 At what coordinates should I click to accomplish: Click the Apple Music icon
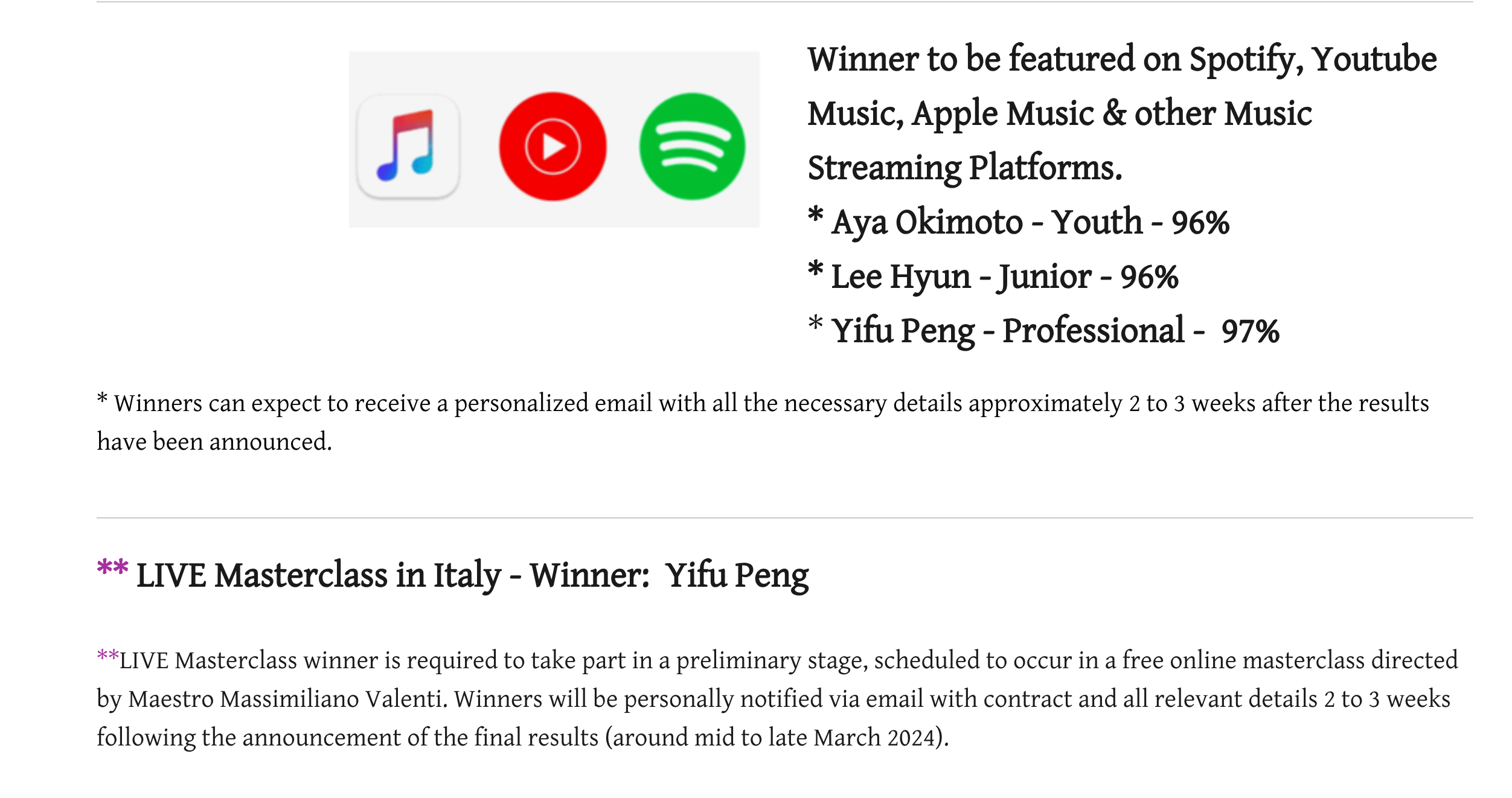coord(408,147)
